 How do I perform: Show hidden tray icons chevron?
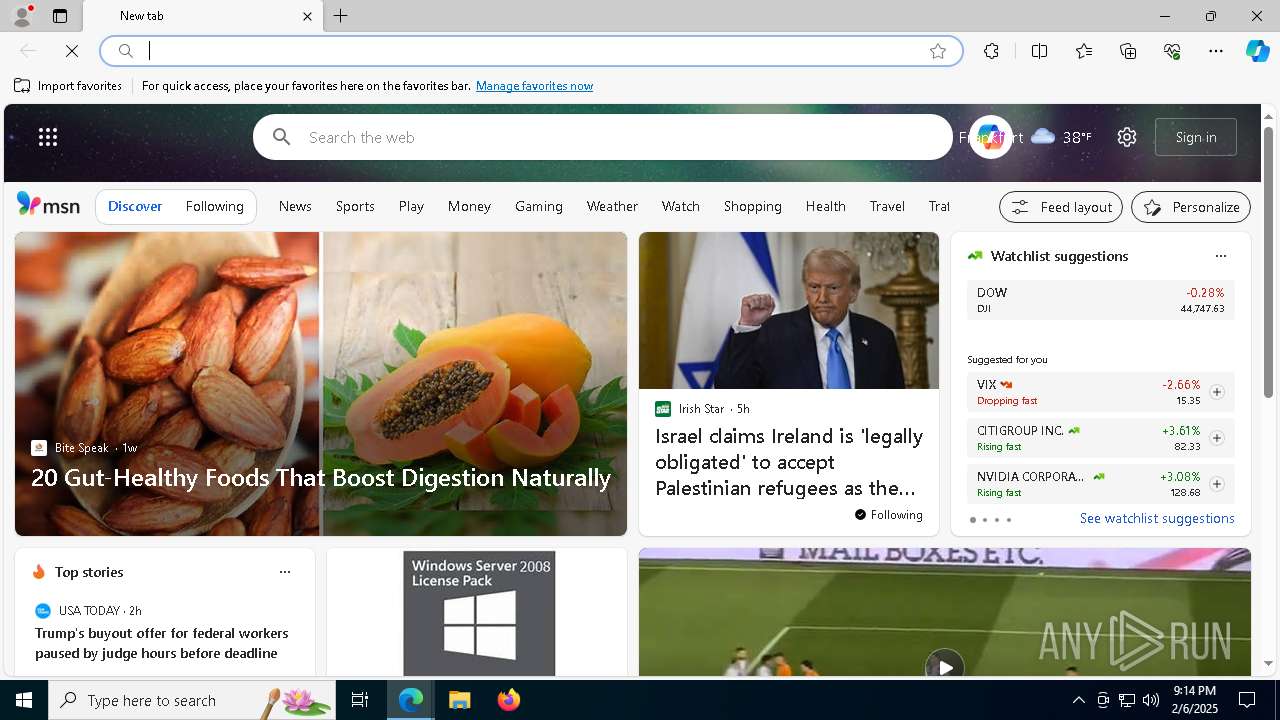1078,700
